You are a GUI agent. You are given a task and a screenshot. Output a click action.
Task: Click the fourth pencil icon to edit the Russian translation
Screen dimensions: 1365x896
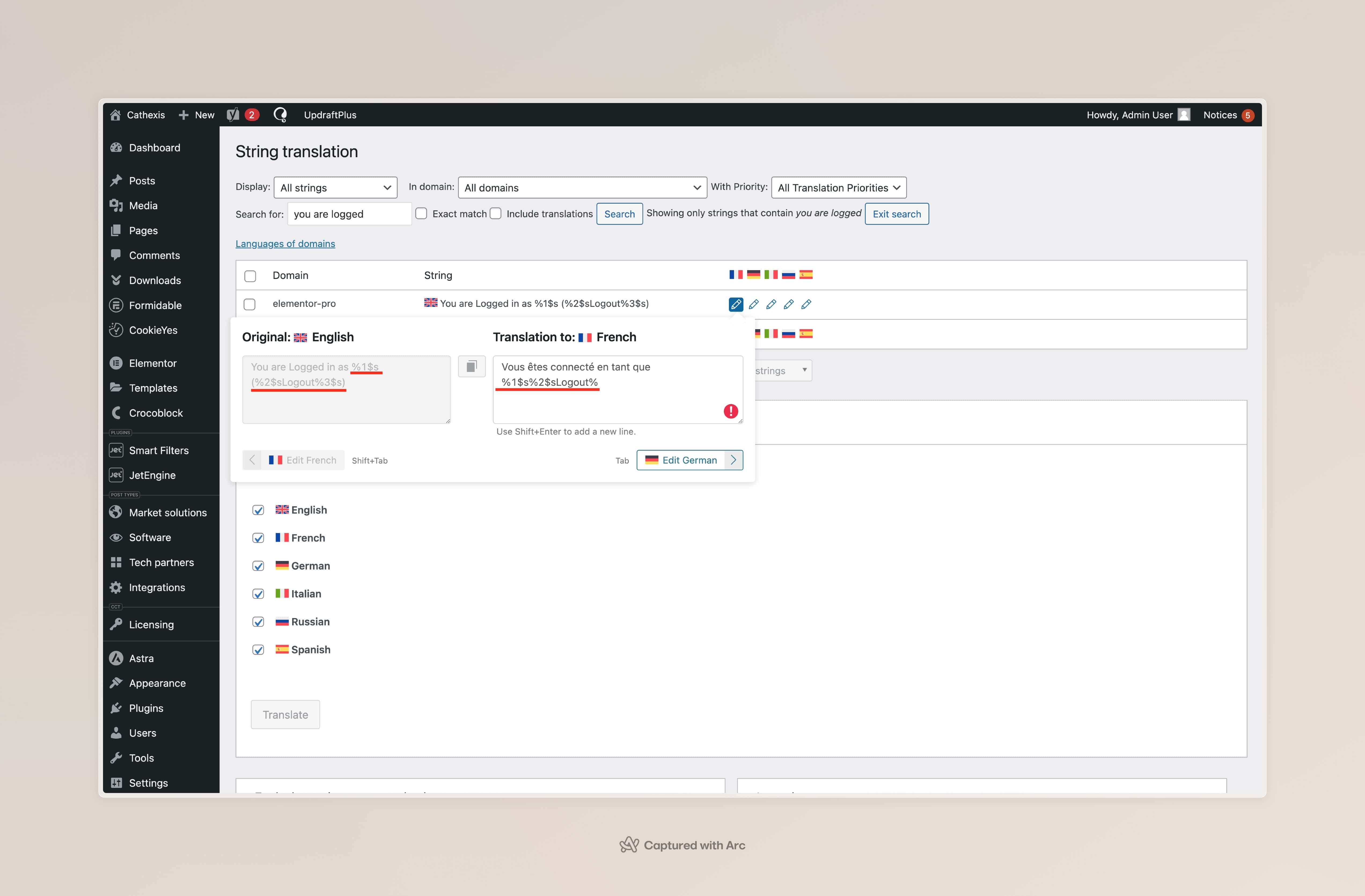pos(788,304)
